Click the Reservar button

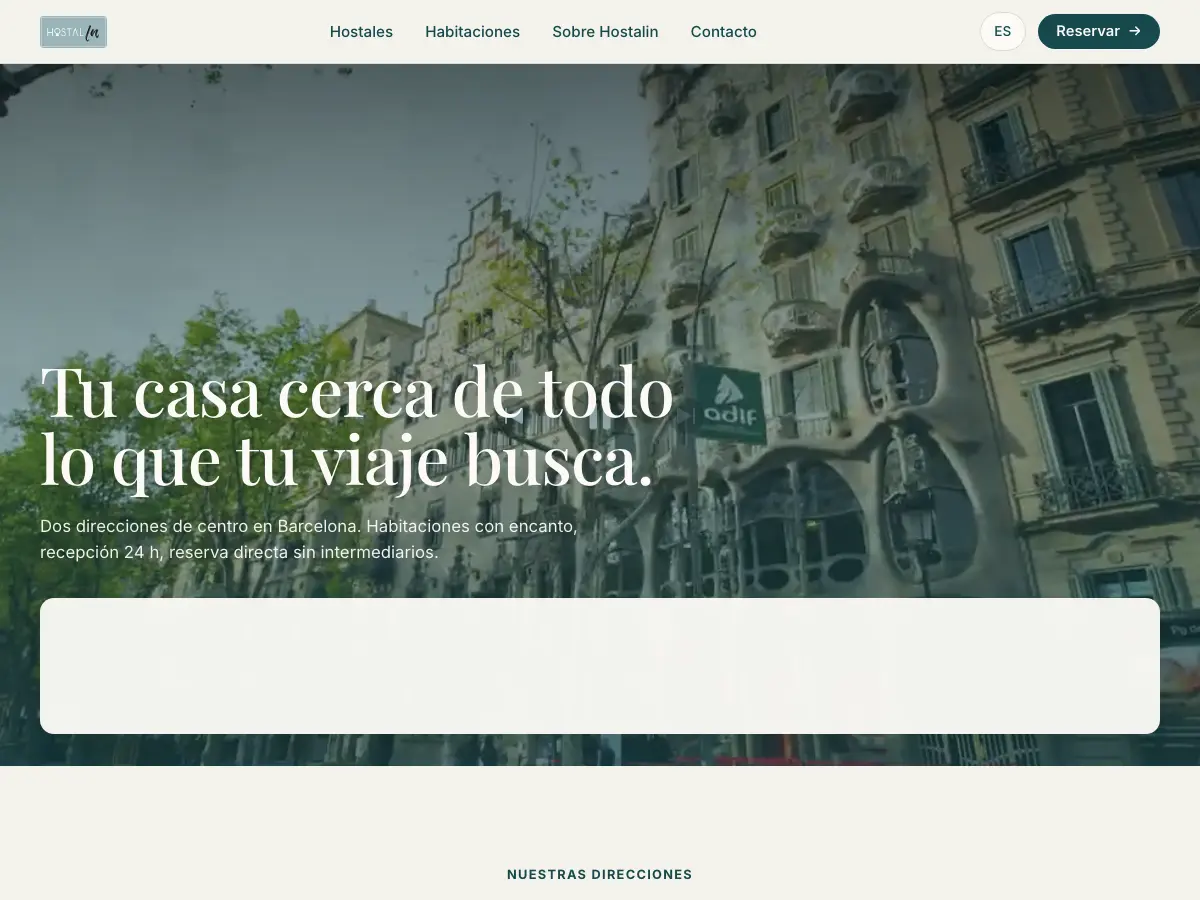(1098, 31)
